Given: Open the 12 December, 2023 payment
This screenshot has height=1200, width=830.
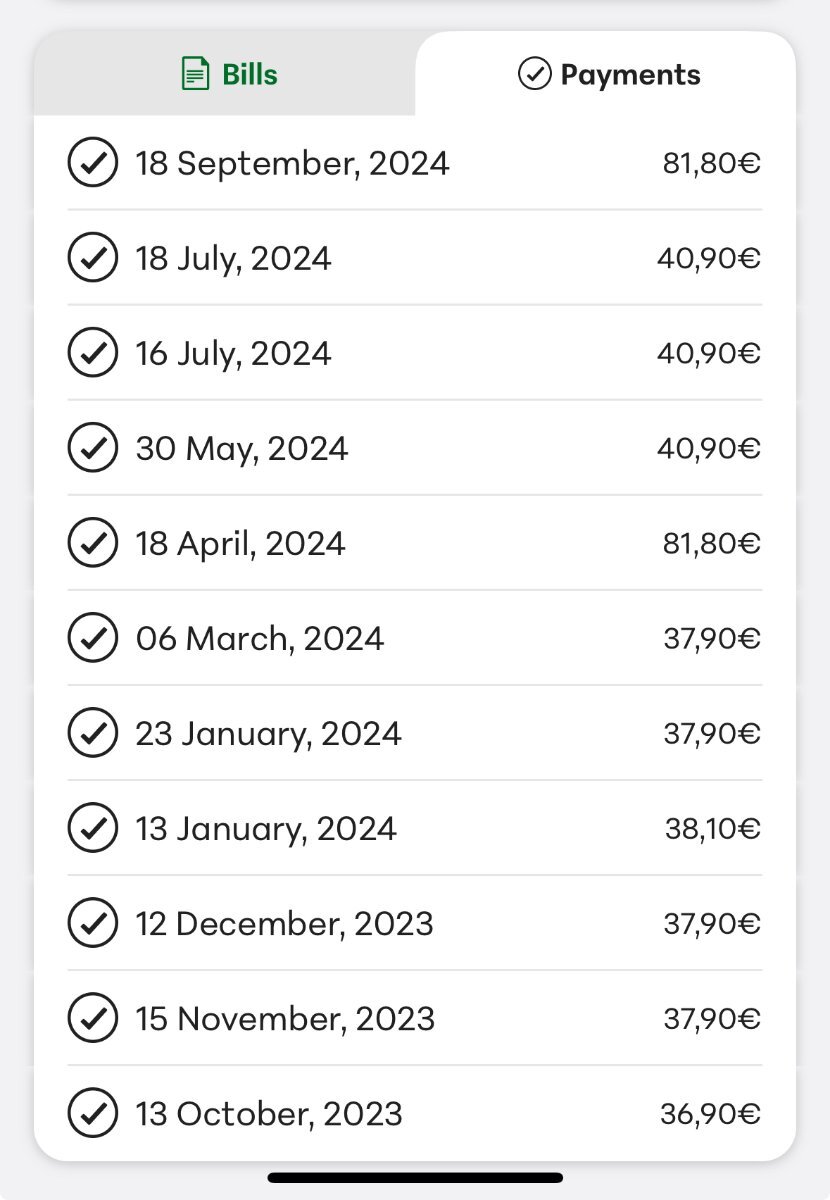Looking at the screenshot, I should [x=415, y=923].
